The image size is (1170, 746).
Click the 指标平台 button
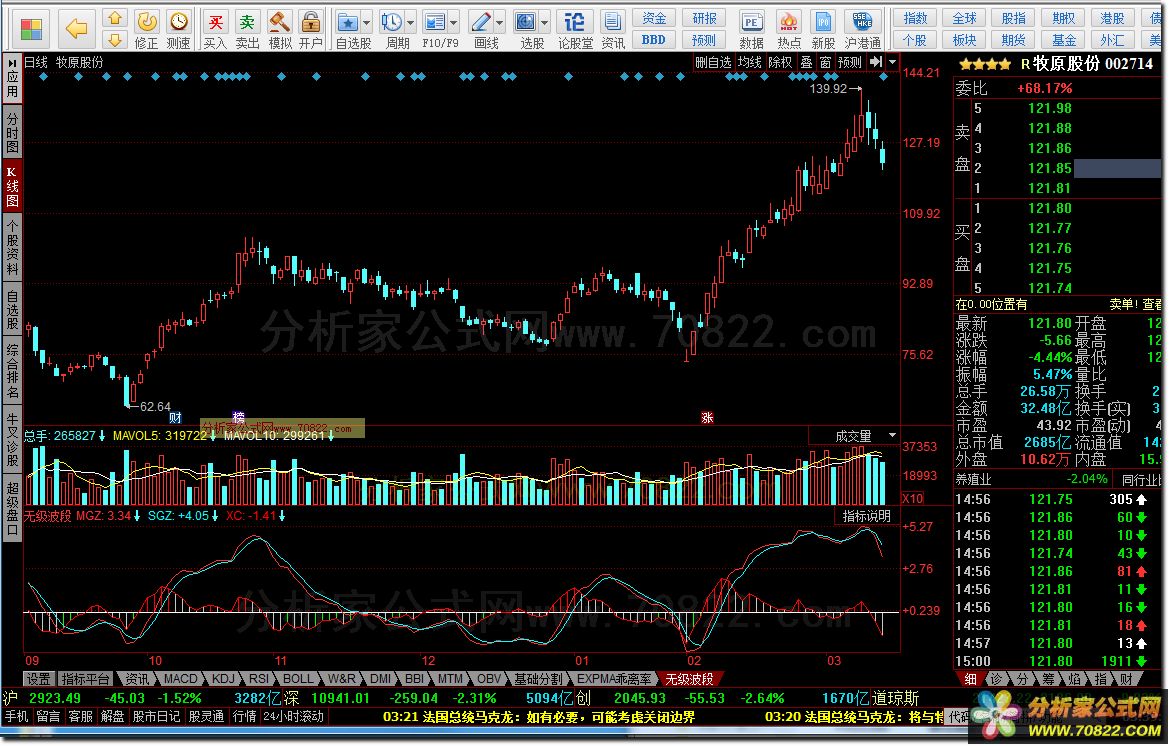point(85,679)
